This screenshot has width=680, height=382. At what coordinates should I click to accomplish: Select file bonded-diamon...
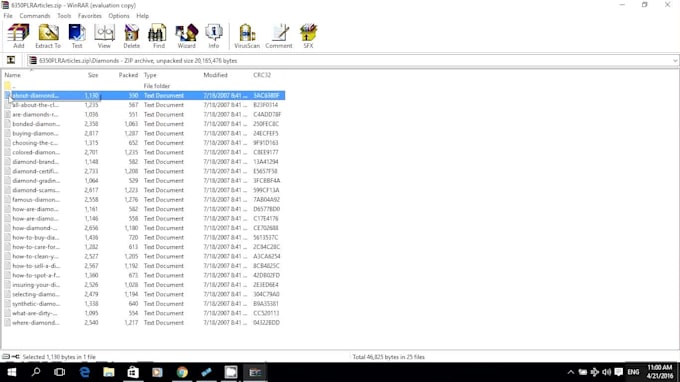pyautogui.click(x=144, y=124)
